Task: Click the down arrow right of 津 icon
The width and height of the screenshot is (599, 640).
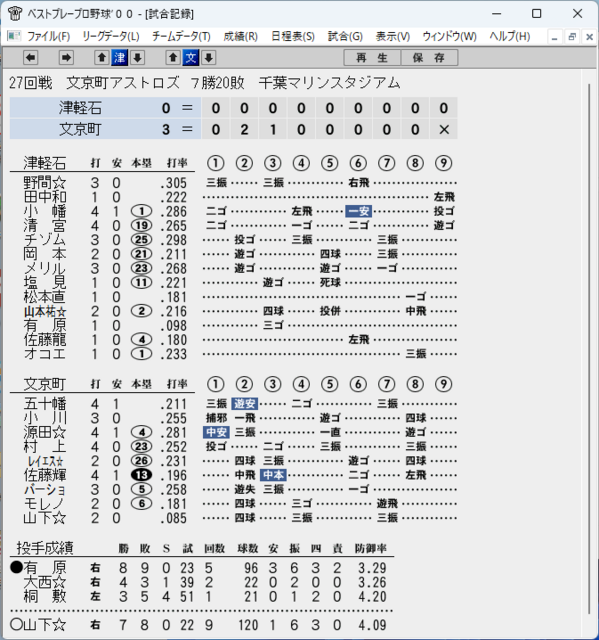Action: pos(138,58)
